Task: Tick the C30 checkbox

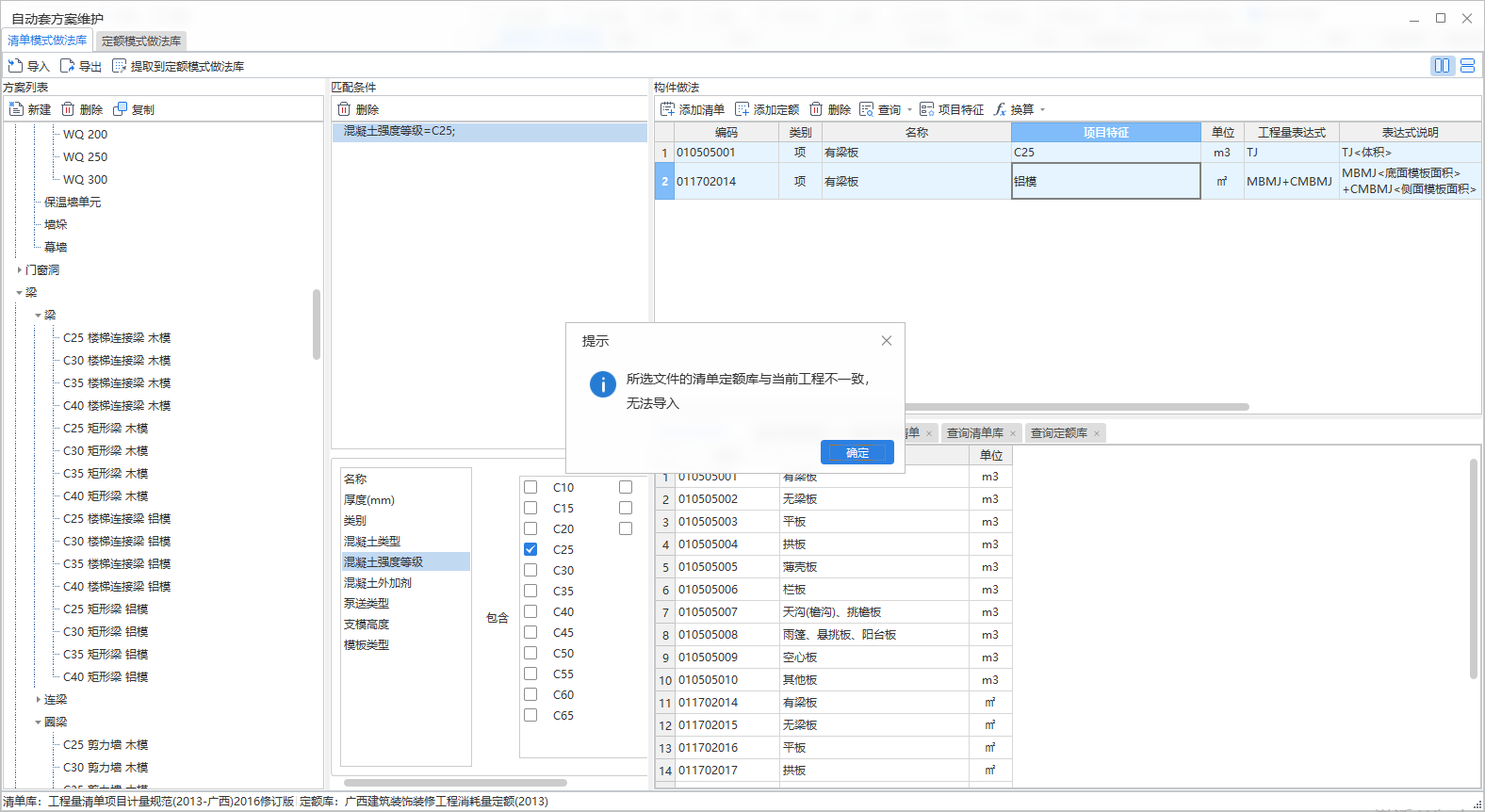Action: [530, 570]
